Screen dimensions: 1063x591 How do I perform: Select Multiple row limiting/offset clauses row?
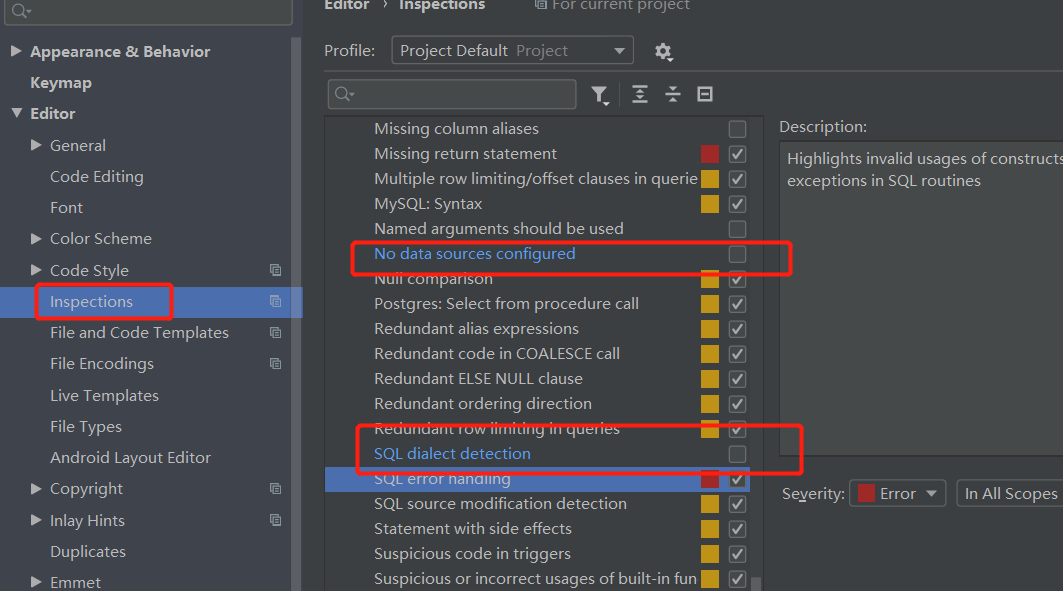coord(537,179)
